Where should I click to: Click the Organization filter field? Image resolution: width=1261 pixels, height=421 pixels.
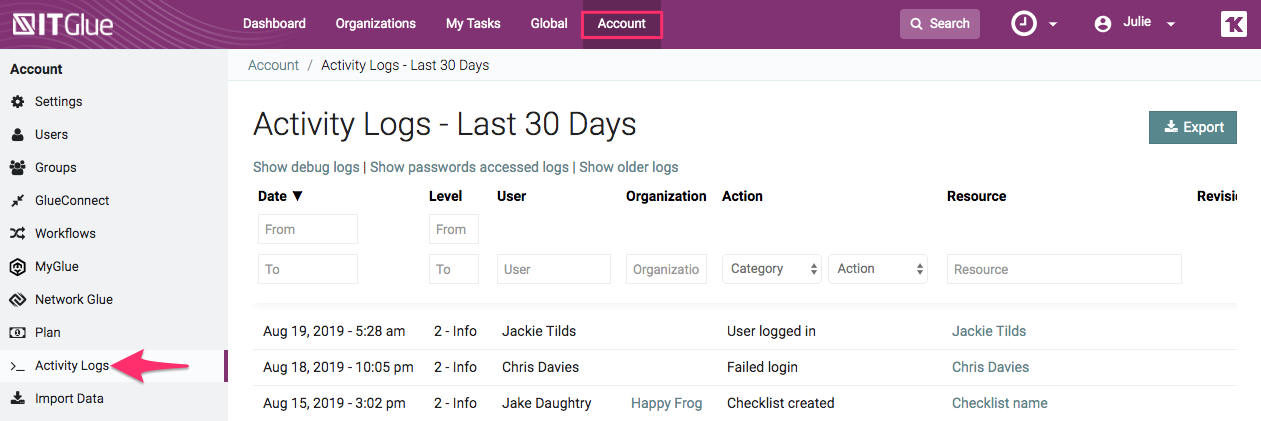pos(666,269)
